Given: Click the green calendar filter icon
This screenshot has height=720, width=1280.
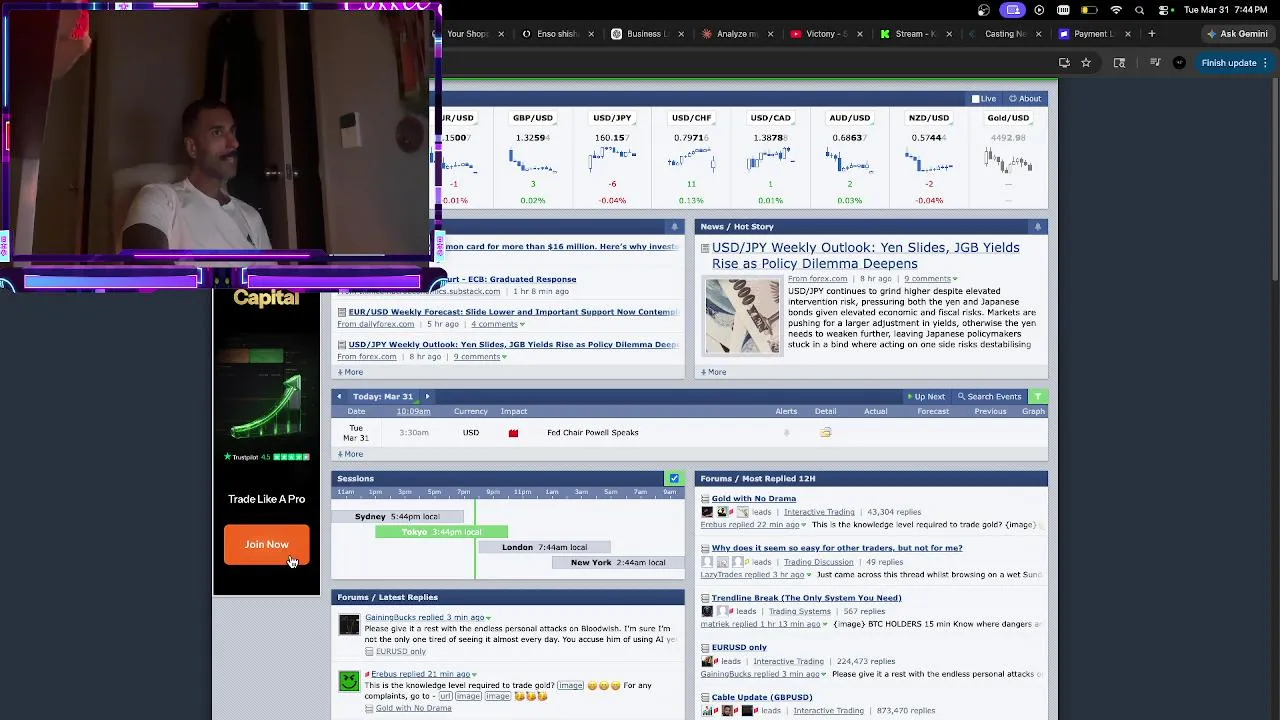Looking at the screenshot, I should click(1038, 397).
